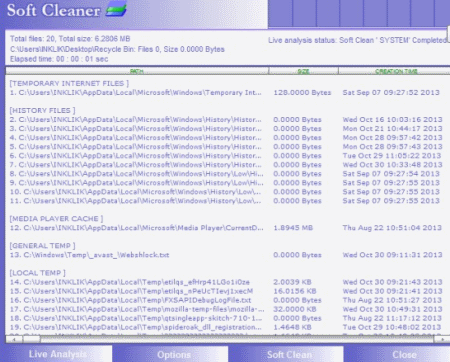450x362 pixels.
Task: Click date Tue Oct 29 11:05:22 2013
Action: (x=392, y=156)
